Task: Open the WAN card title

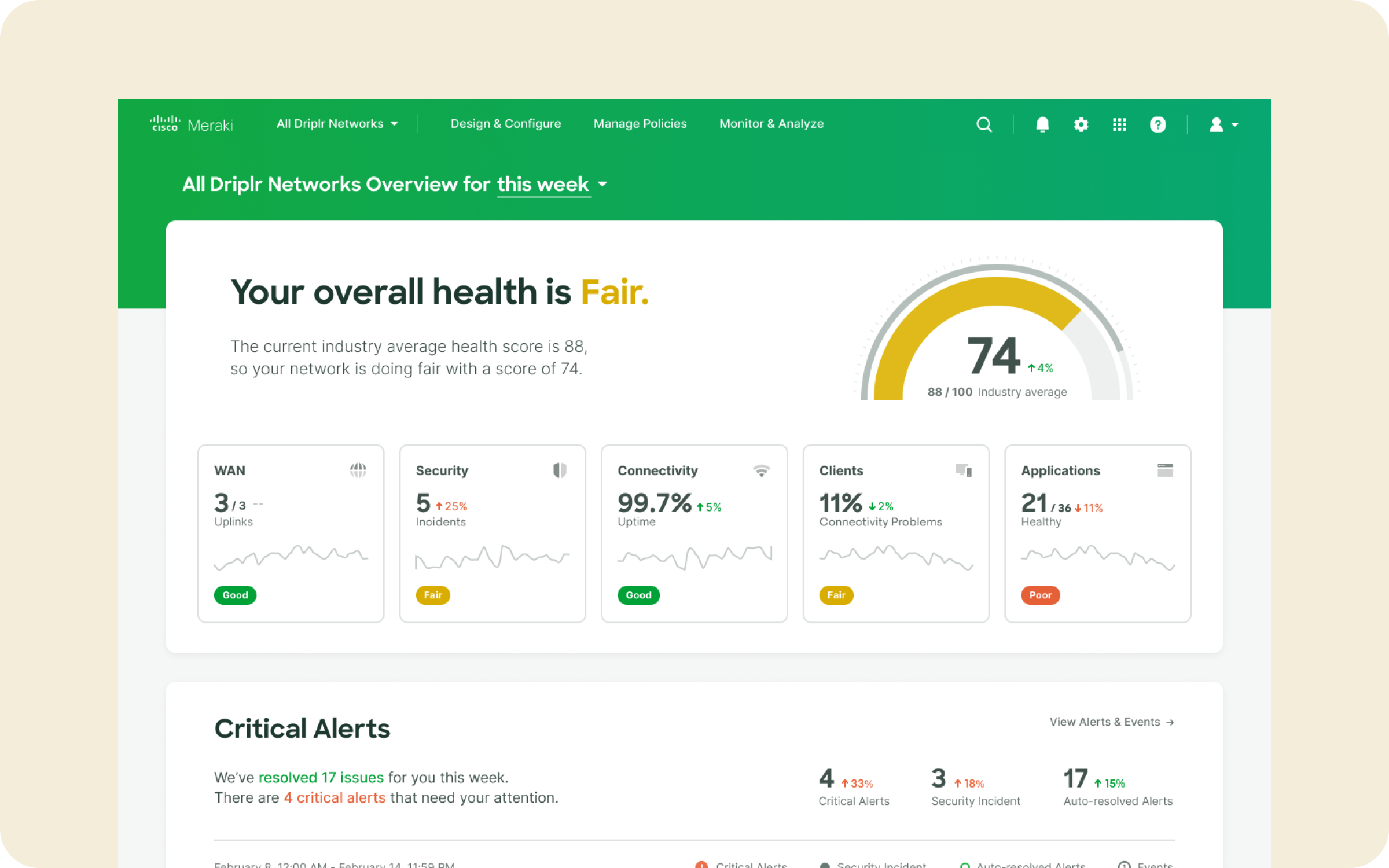Action: pyautogui.click(x=230, y=471)
